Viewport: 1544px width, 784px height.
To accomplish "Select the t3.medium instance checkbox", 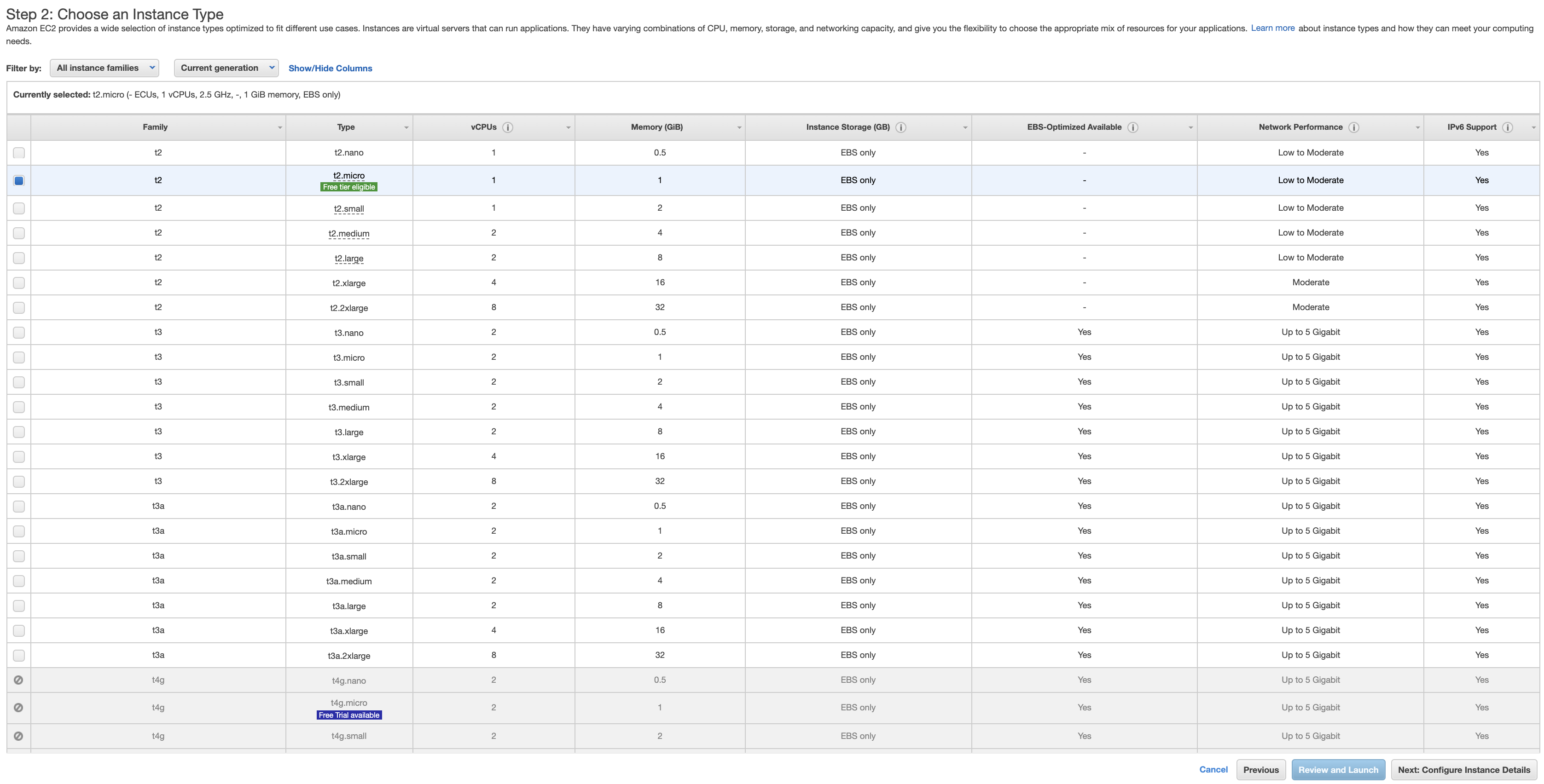I will click(18, 407).
